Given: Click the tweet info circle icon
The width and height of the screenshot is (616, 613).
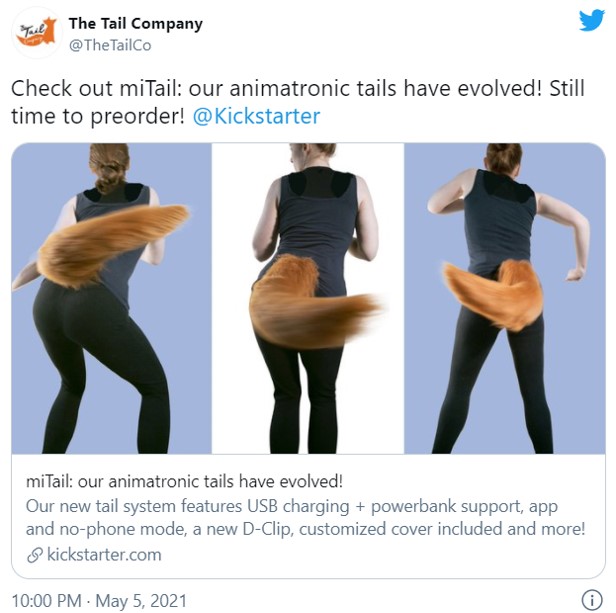Looking at the screenshot, I should (592, 600).
